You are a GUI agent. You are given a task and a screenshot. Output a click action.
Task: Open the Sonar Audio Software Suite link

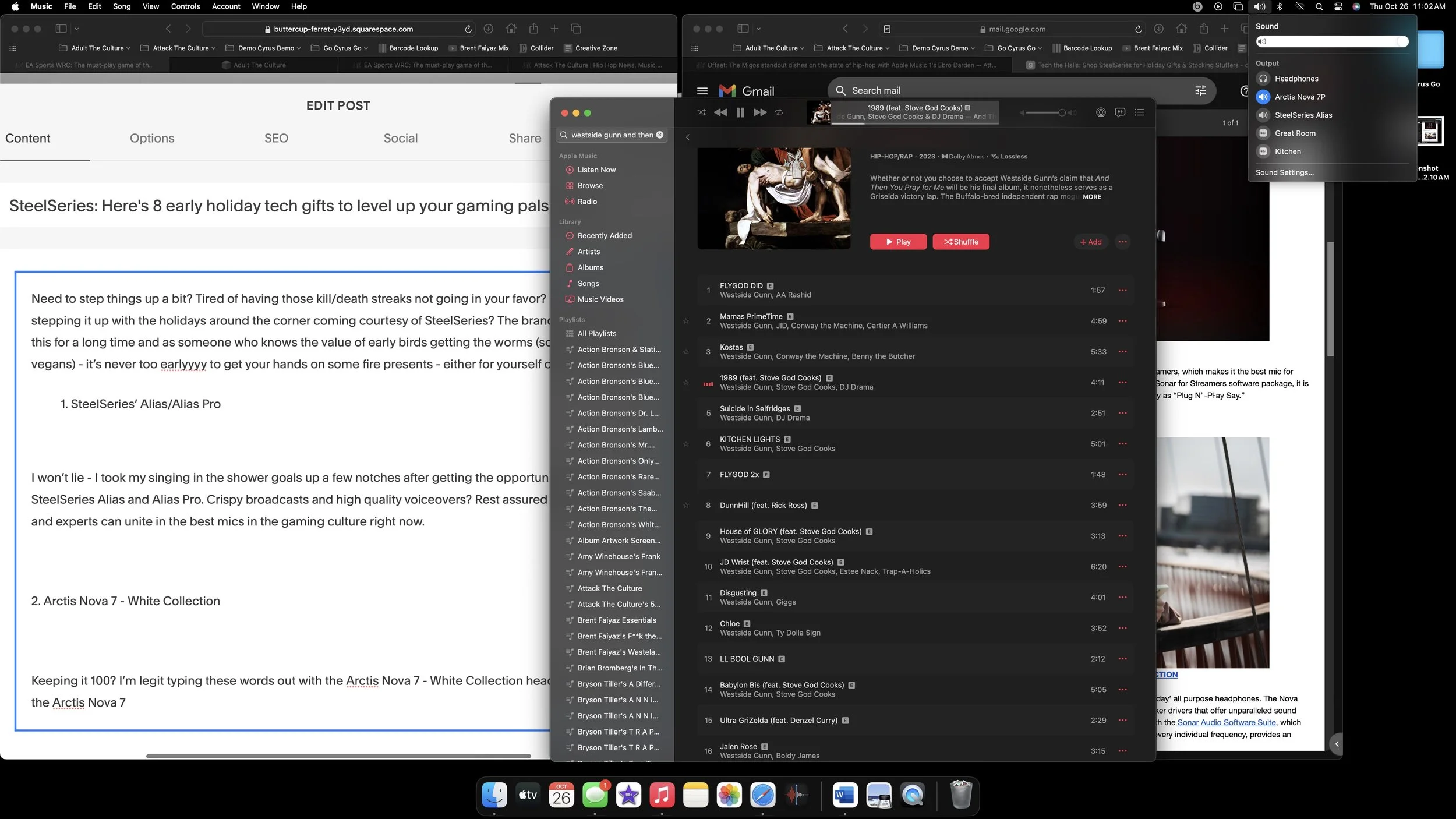(1227, 722)
